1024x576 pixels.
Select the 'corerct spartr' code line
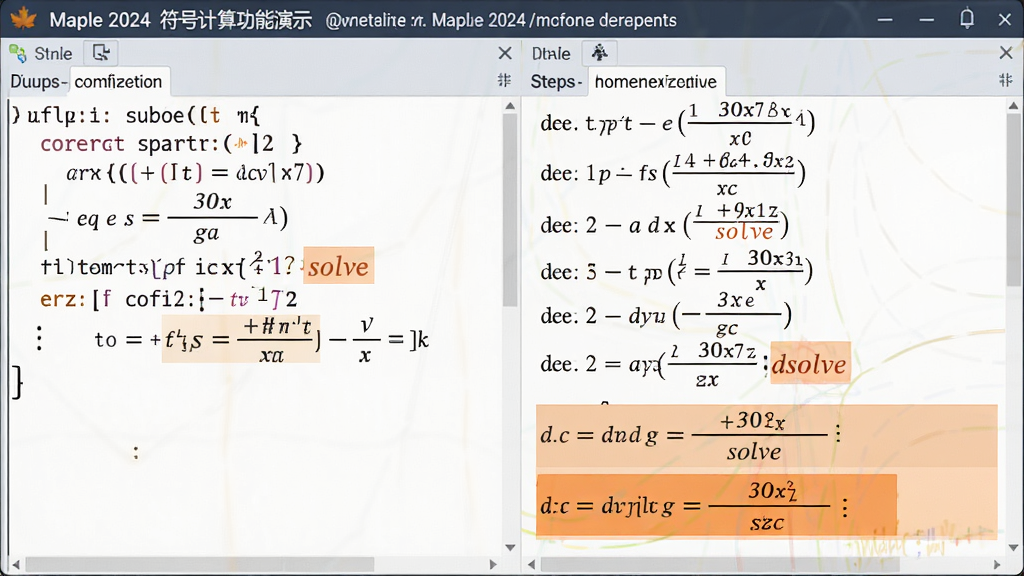171,144
